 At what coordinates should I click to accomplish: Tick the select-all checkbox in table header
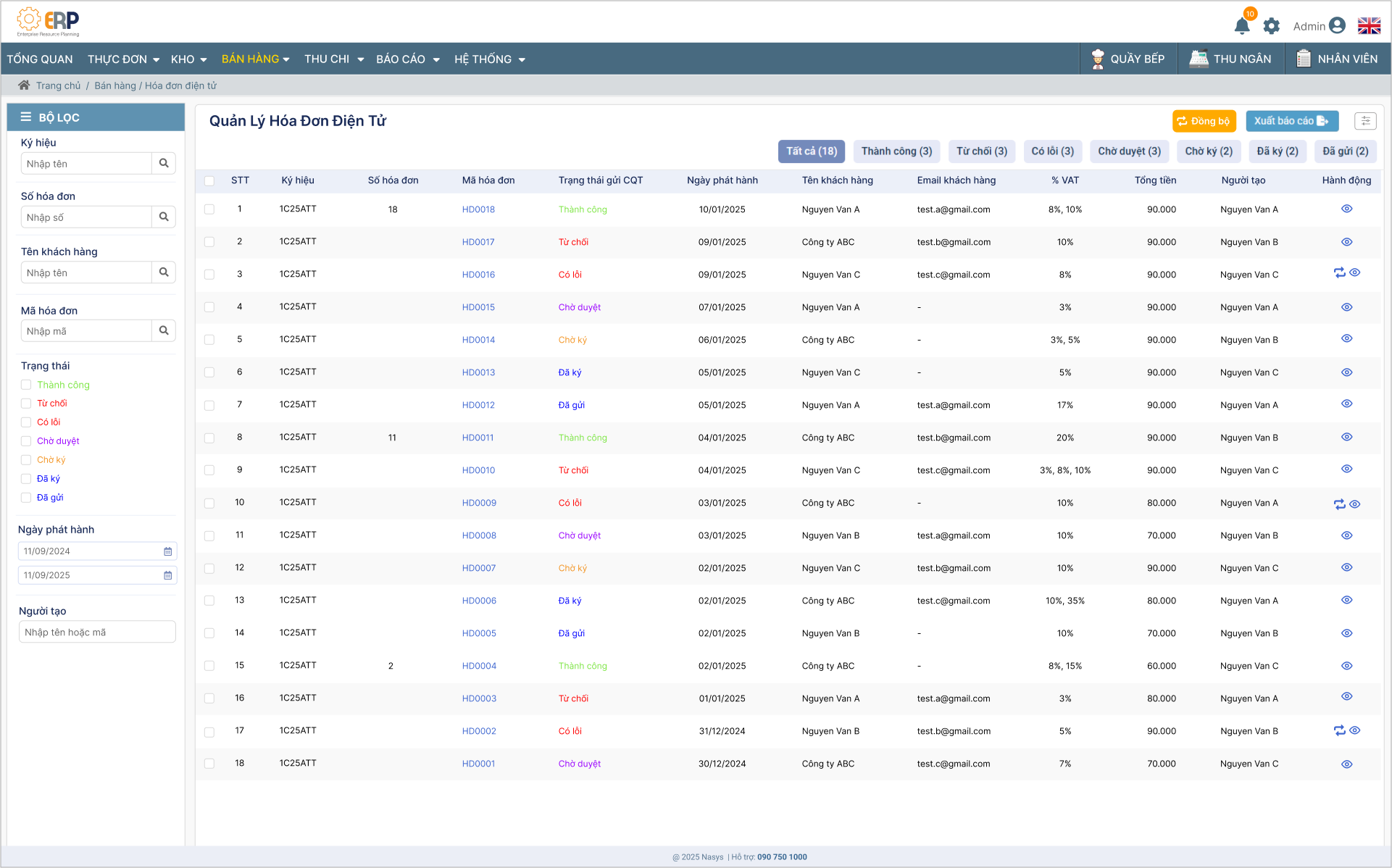[x=209, y=180]
